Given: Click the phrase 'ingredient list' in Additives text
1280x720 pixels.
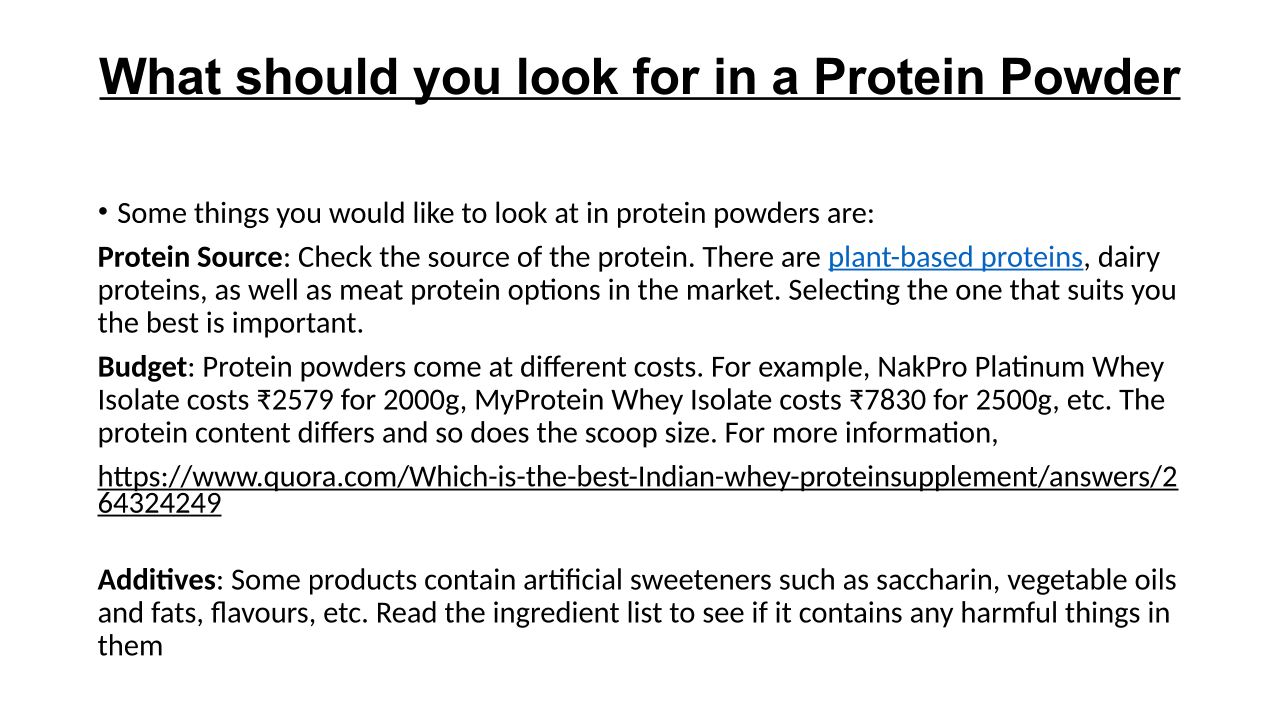Looking at the screenshot, I should [x=581, y=613].
